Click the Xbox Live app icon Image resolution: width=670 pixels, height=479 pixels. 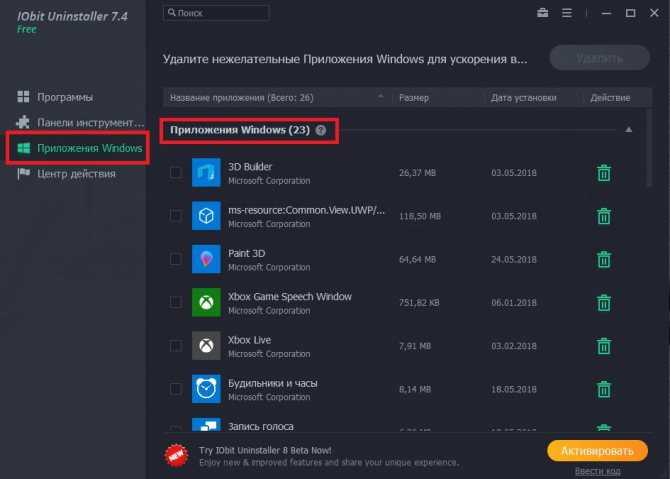click(x=206, y=345)
